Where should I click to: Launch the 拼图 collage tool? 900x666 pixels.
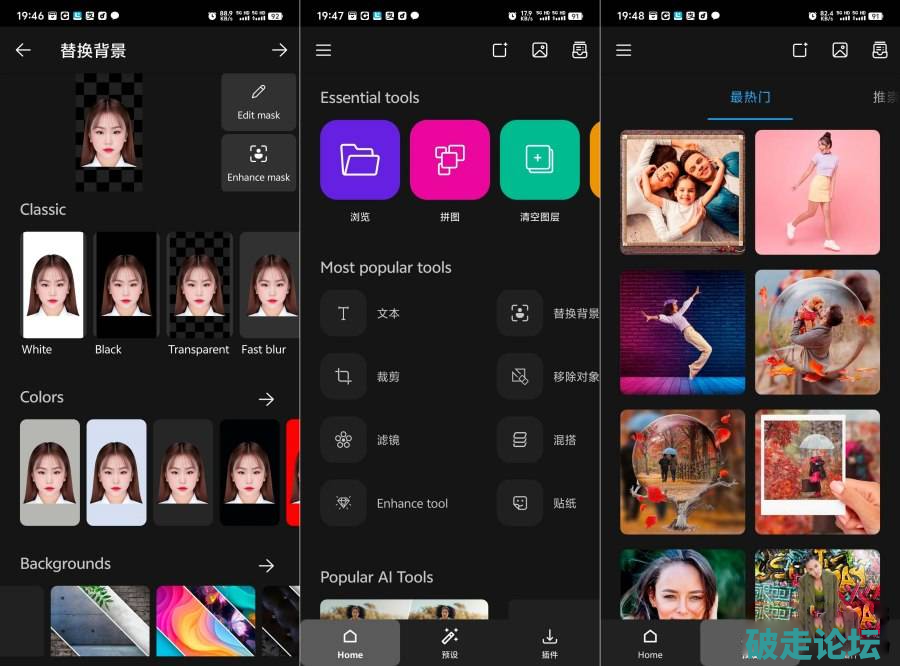[449, 160]
